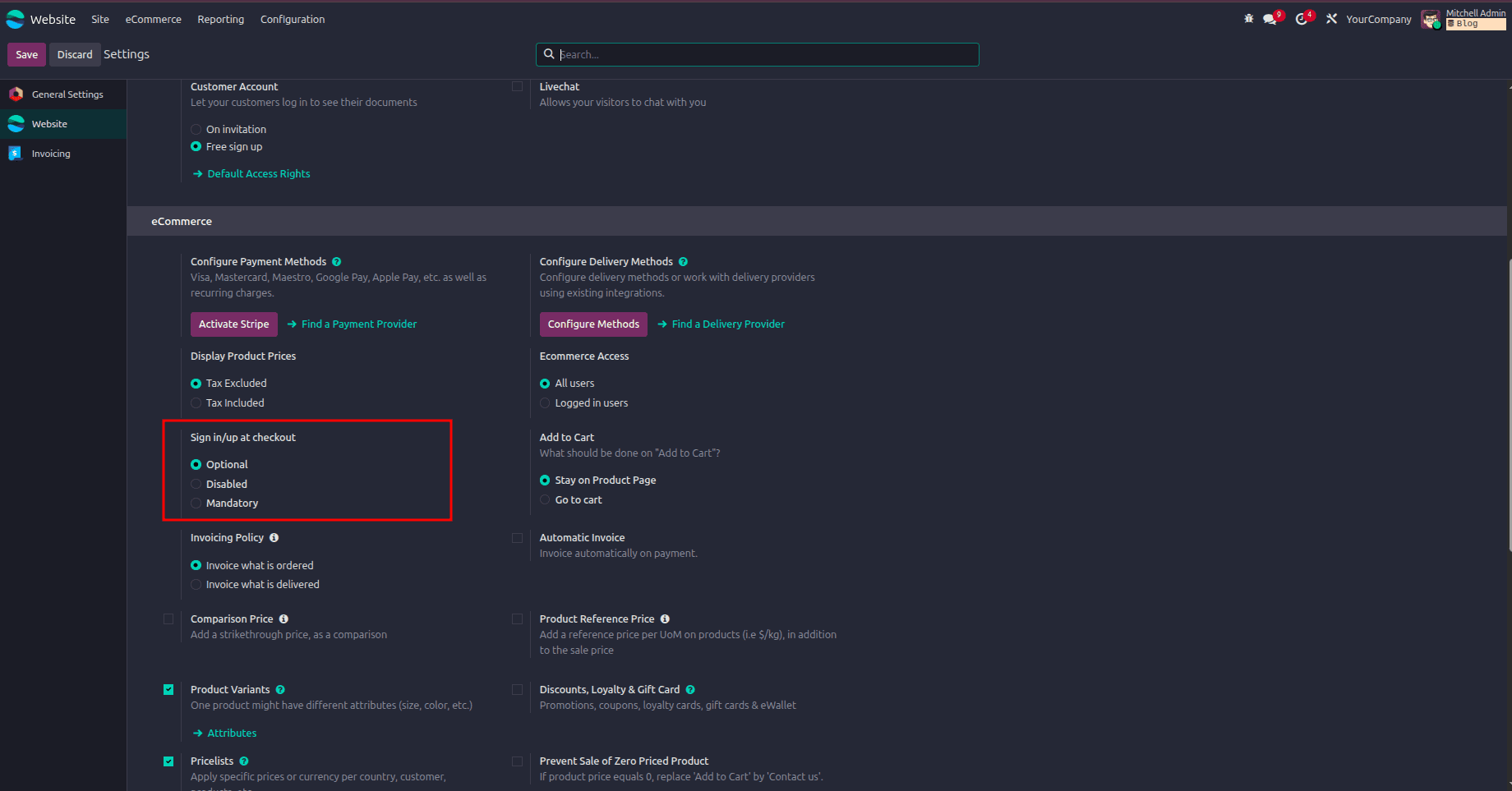Open the debug bug icon menu
This screenshot has height=791, width=1512.
point(1249,19)
